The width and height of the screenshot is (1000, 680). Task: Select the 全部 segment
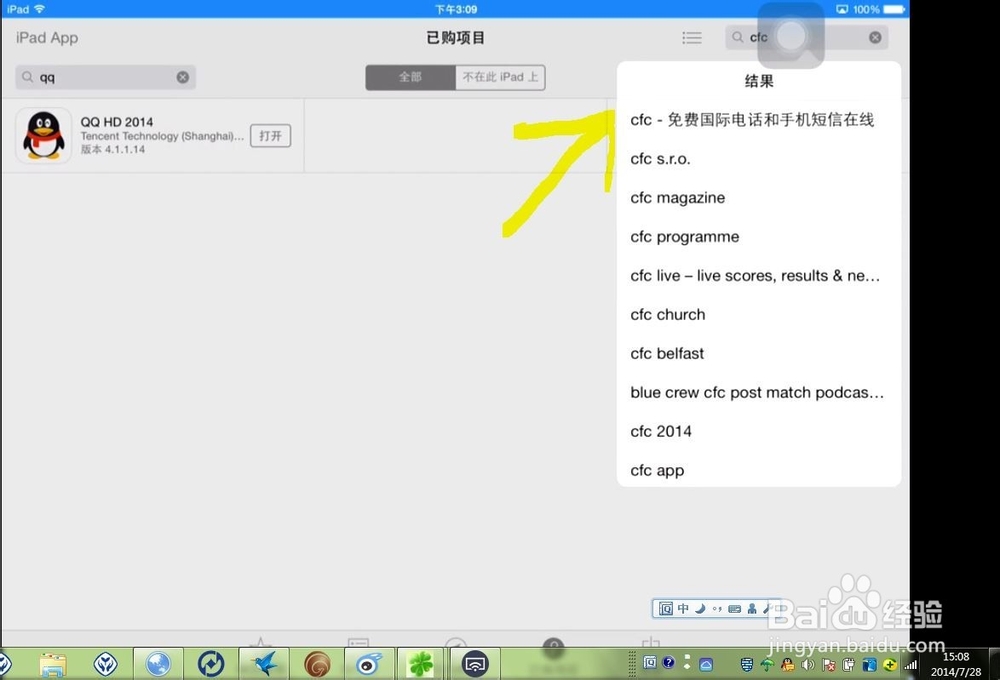410,77
